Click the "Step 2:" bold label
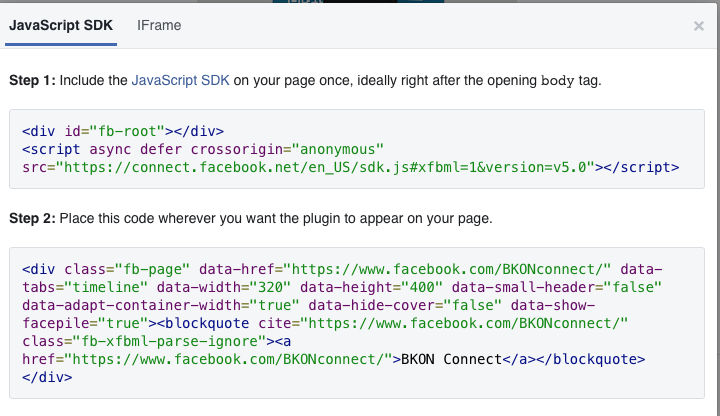Viewport: 720px width, 416px height. click(33, 219)
